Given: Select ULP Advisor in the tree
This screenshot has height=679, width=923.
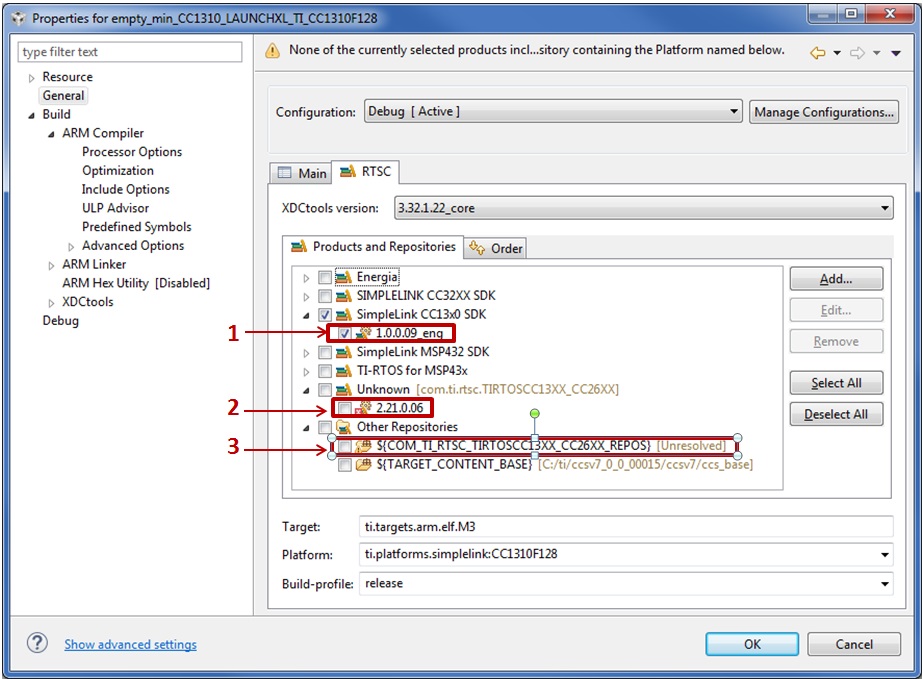Looking at the screenshot, I should (x=115, y=208).
